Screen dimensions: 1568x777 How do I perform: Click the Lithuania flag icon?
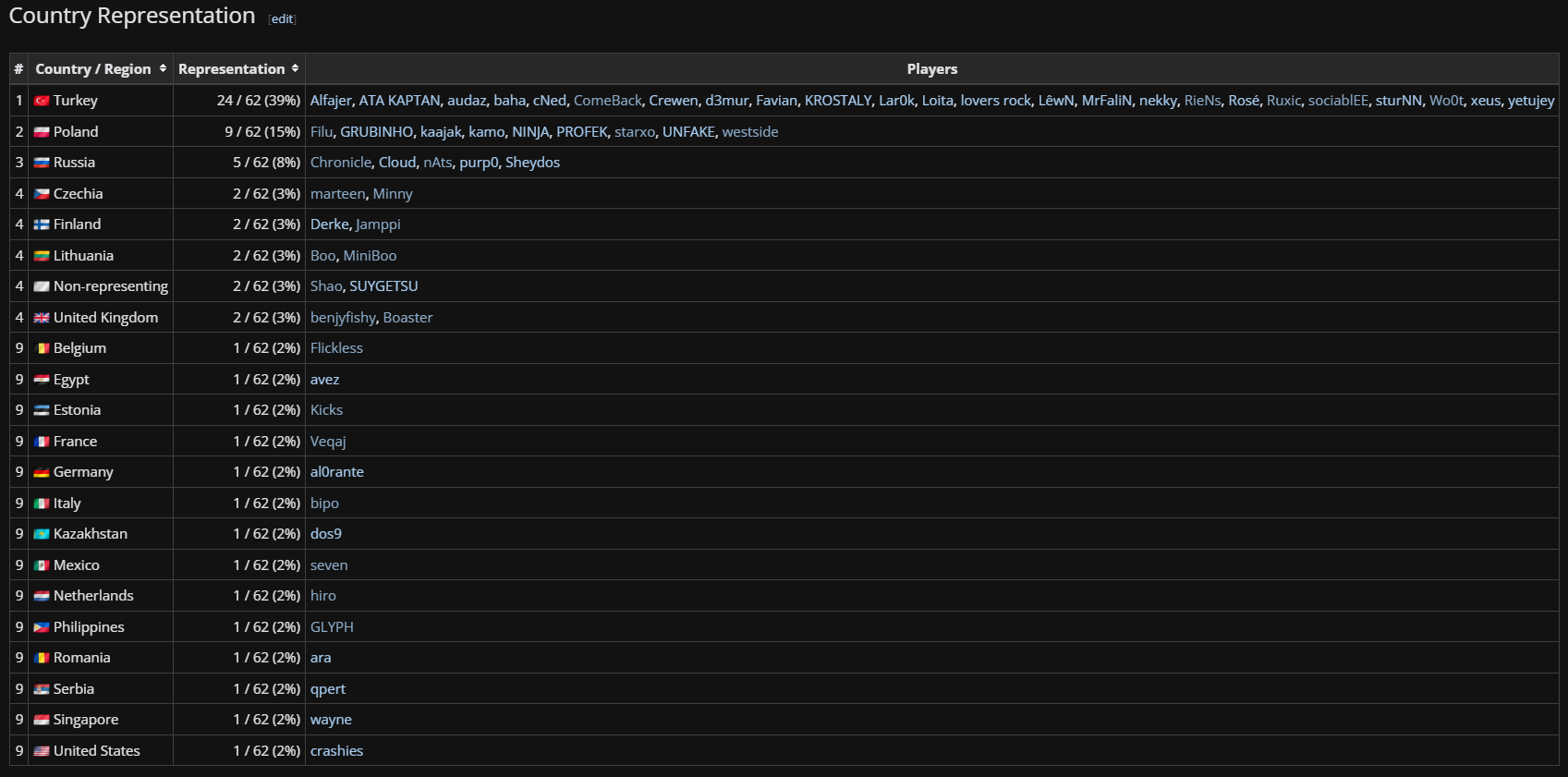(42, 256)
